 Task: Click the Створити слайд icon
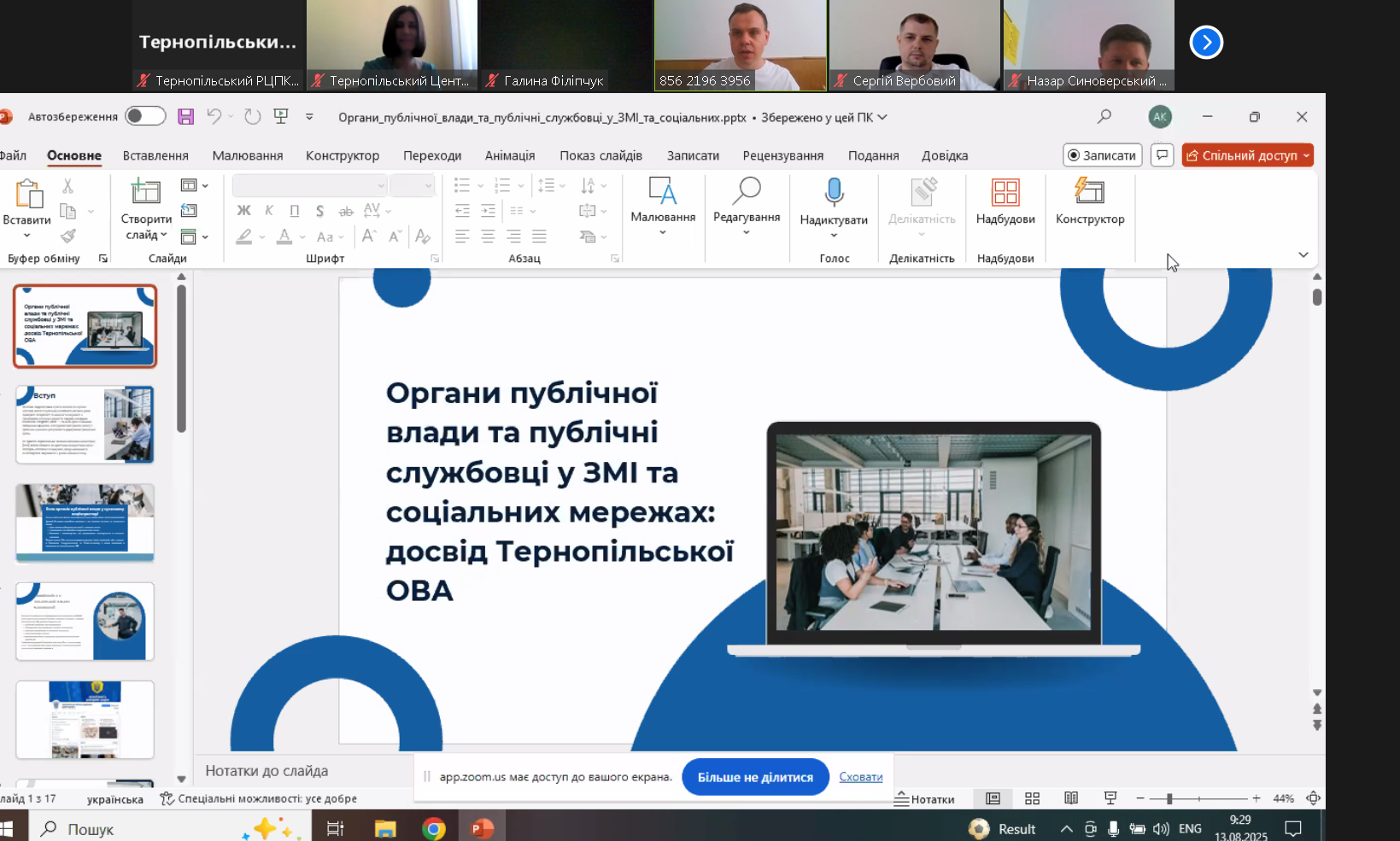coord(146,191)
